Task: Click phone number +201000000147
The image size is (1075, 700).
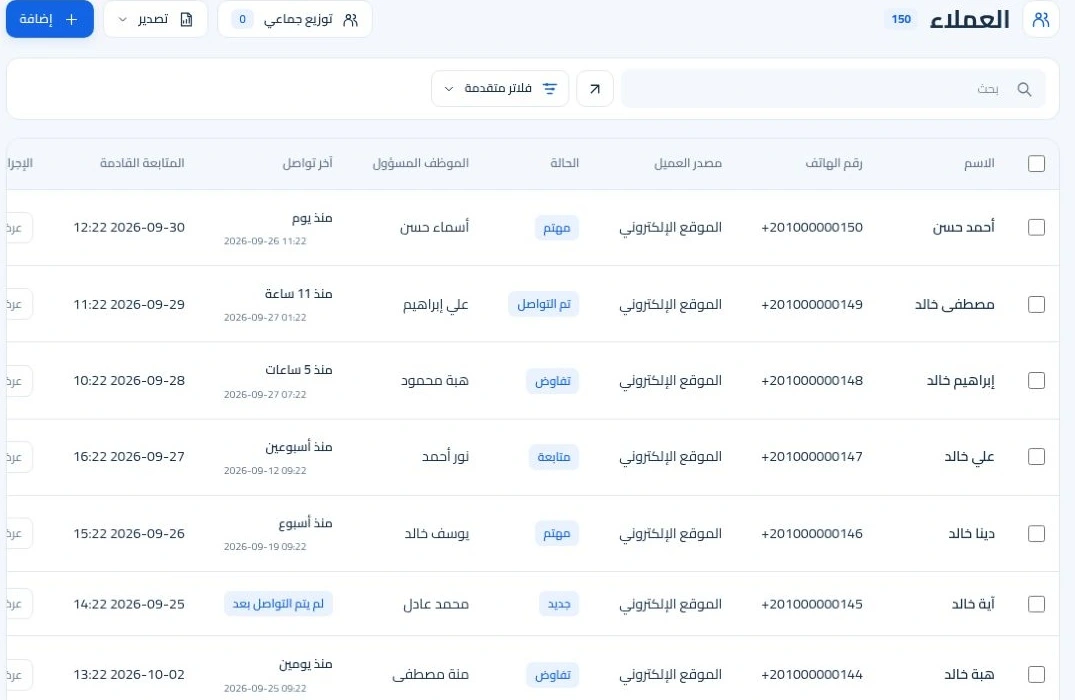Action: 812,457
